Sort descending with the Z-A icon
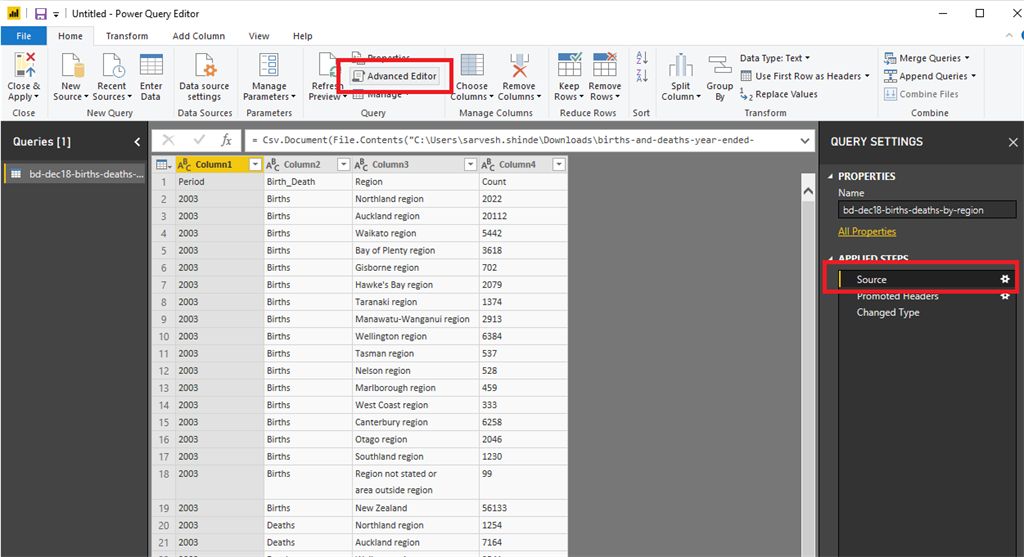The height and width of the screenshot is (557, 1024). pos(642,76)
